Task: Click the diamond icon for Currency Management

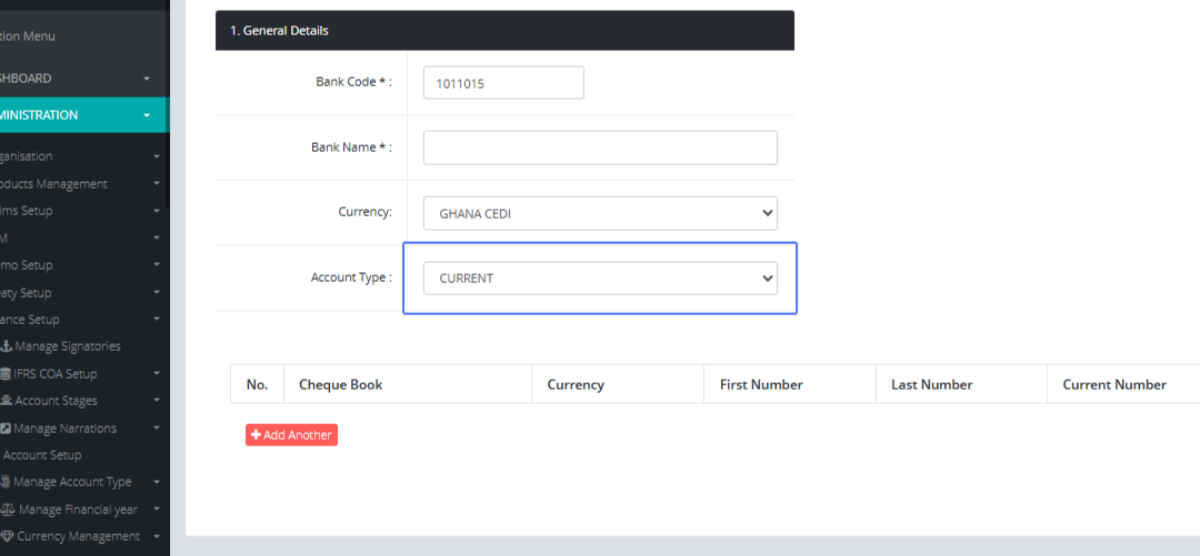Action: click(x=7, y=537)
